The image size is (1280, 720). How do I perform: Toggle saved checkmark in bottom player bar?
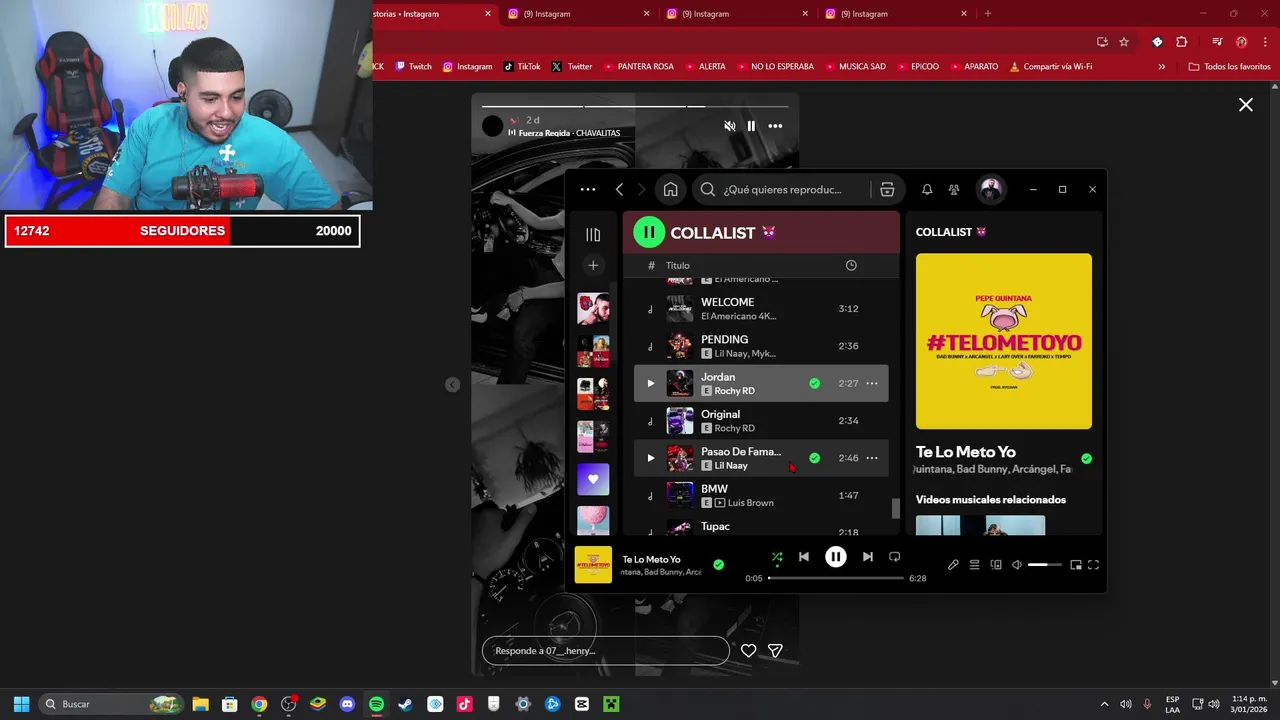(x=718, y=565)
